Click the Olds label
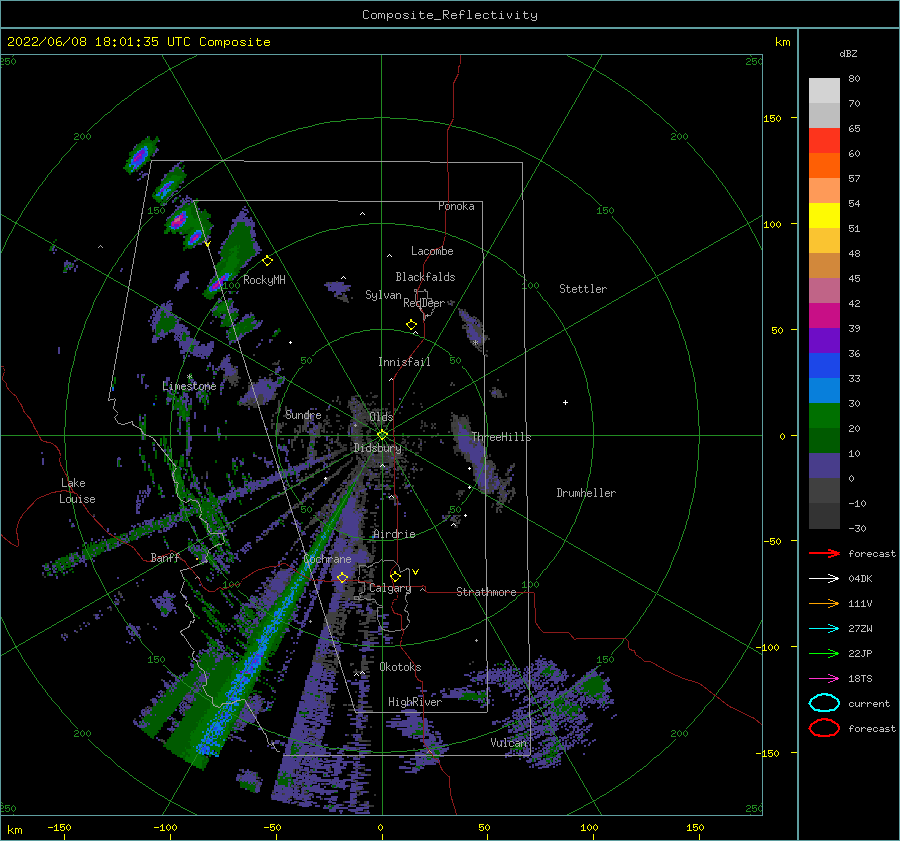This screenshot has height=841, width=900. pyautogui.click(x=381, y=417)
